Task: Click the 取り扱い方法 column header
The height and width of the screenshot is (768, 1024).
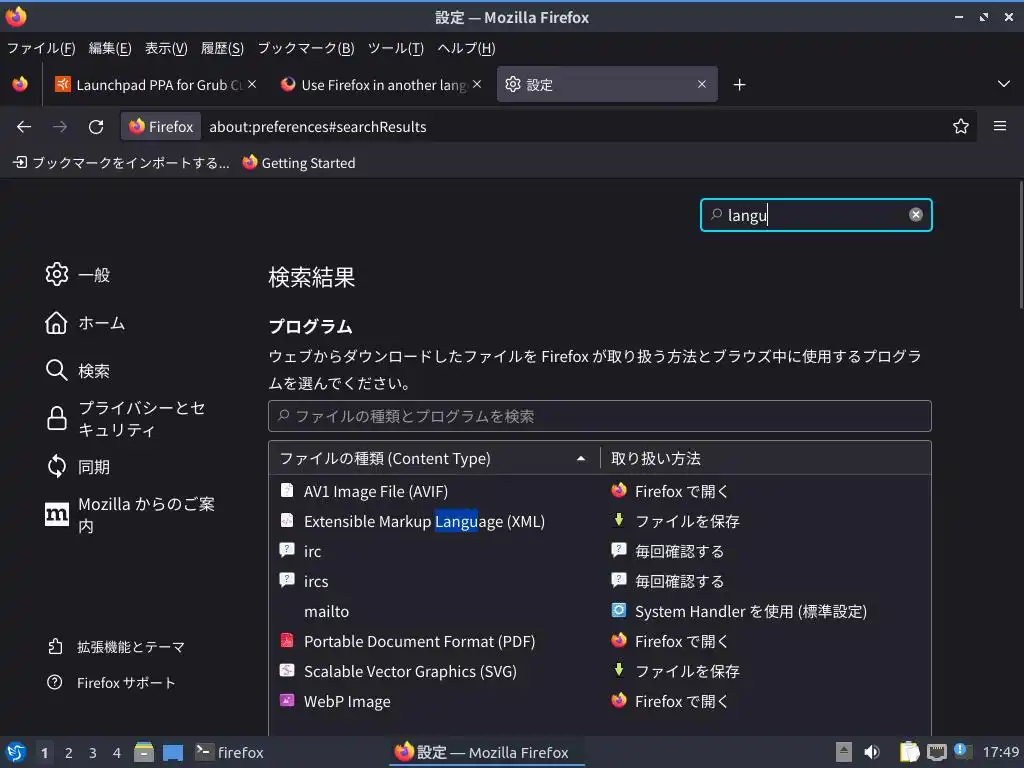Action: click(x=765, y=458)
